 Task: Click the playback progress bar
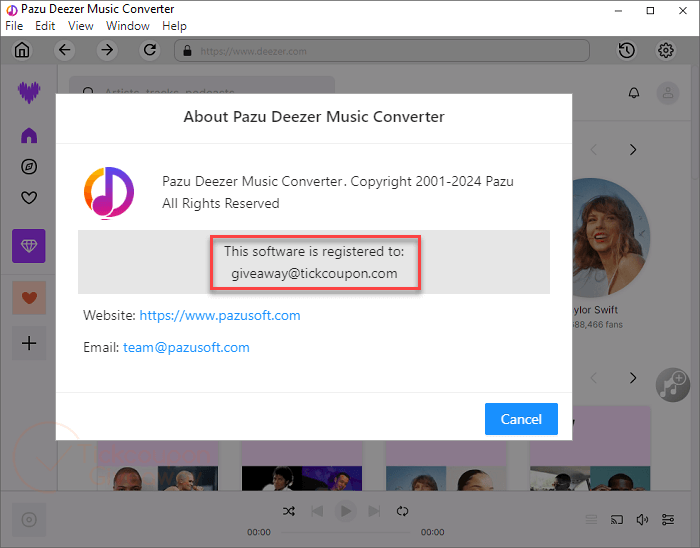pos(346,532)
